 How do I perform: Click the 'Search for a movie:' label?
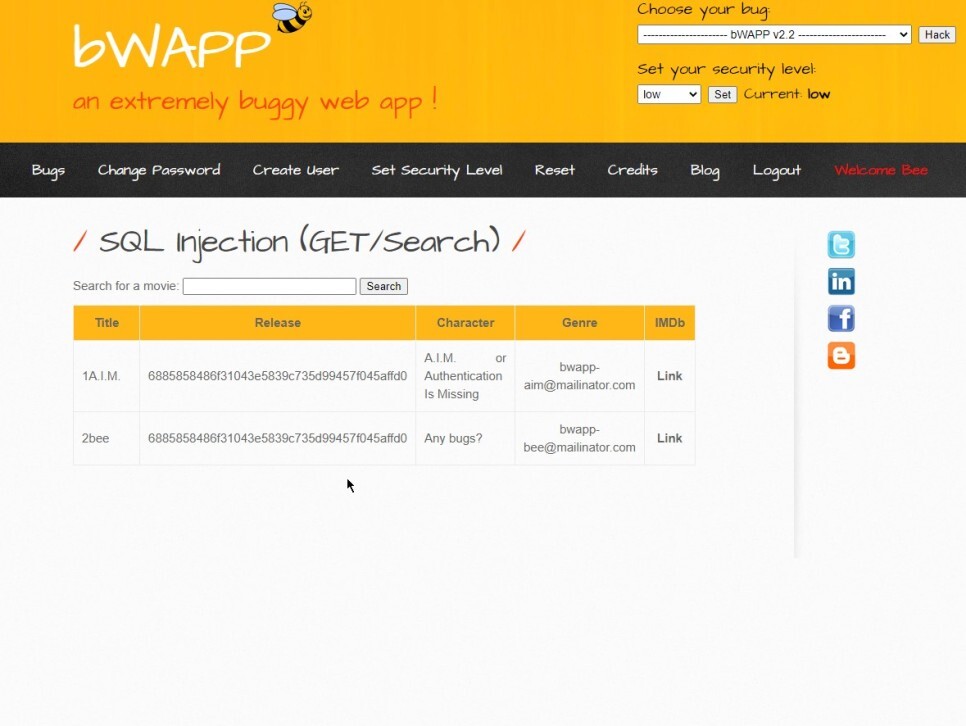coord(126,286)
